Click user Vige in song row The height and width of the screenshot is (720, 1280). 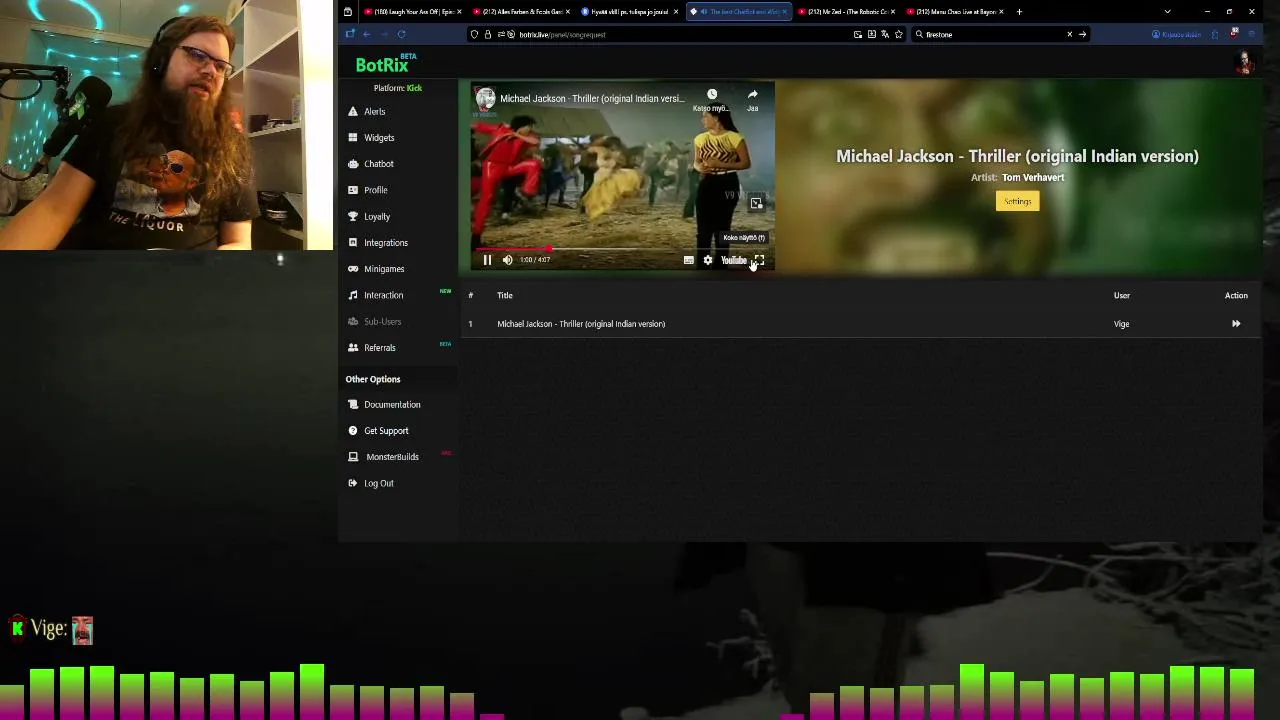tap(1121, 324)
